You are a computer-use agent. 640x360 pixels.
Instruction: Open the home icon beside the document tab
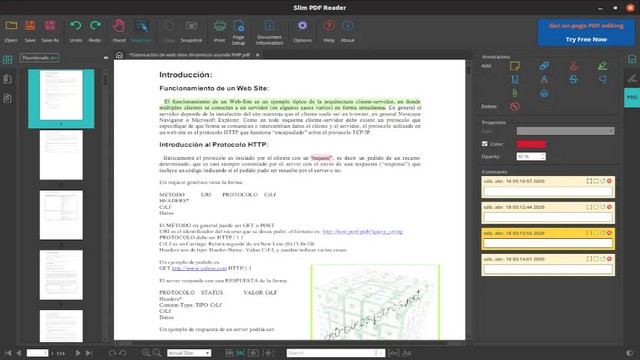tap(119, 55)
